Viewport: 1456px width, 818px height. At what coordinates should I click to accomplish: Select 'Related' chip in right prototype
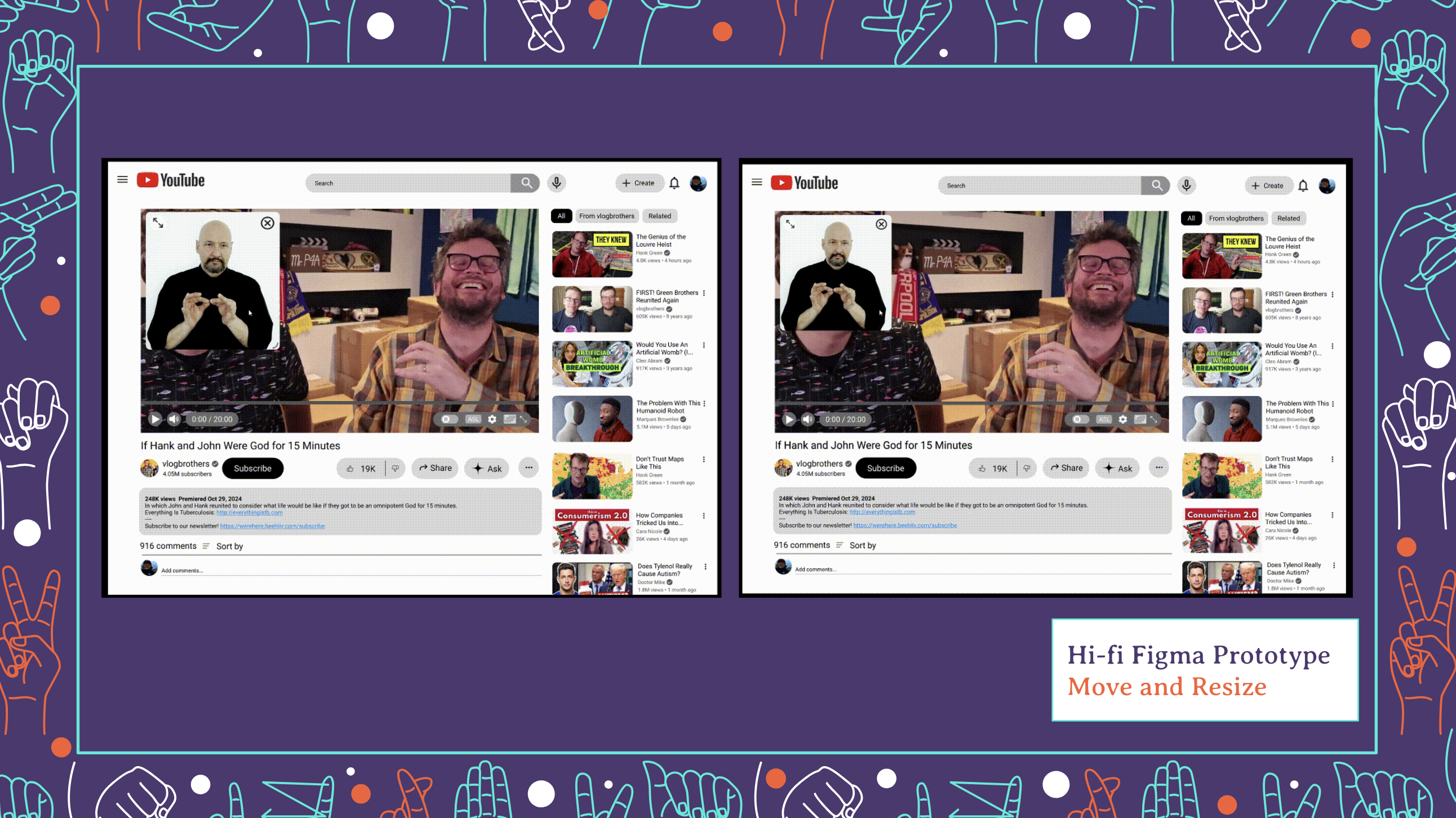coord(1288,219)
